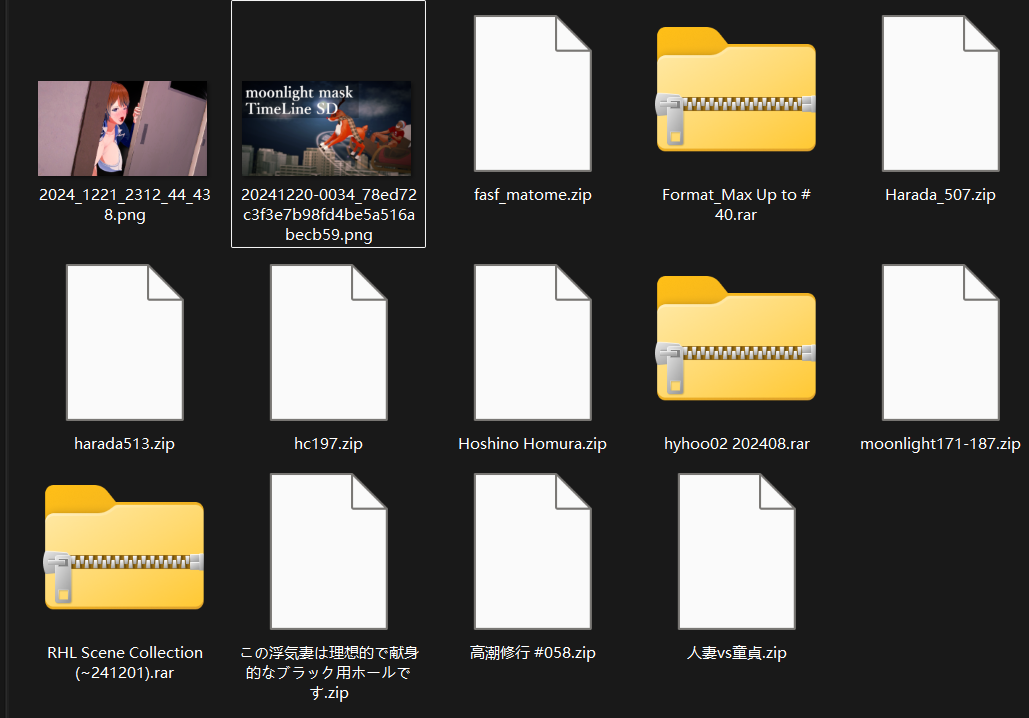Screen dimensions: 1029x718
Task: Click the moonlight171-187.zip filename text
Action: (x=940, y=443)
